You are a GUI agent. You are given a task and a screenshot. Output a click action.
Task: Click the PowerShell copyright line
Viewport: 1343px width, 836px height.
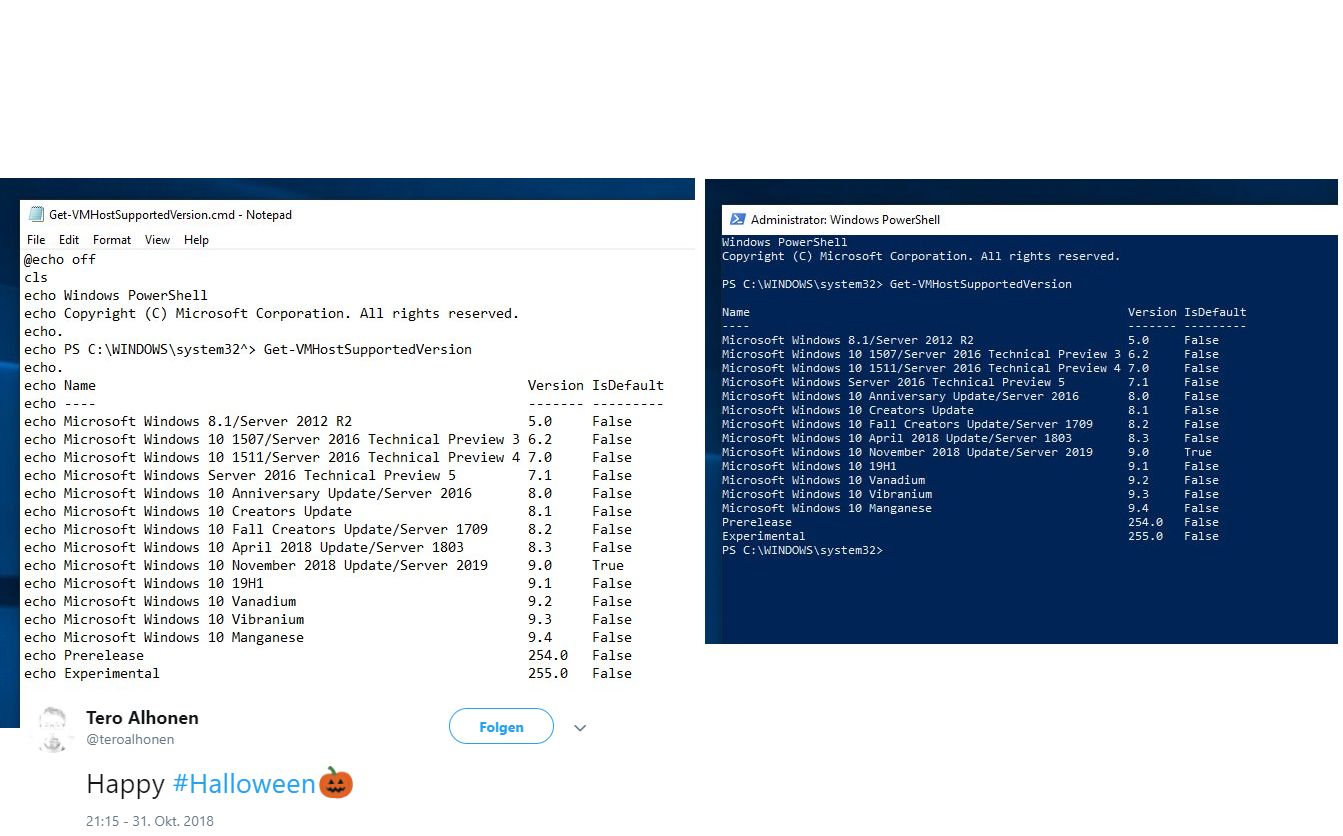click(921, 256)
